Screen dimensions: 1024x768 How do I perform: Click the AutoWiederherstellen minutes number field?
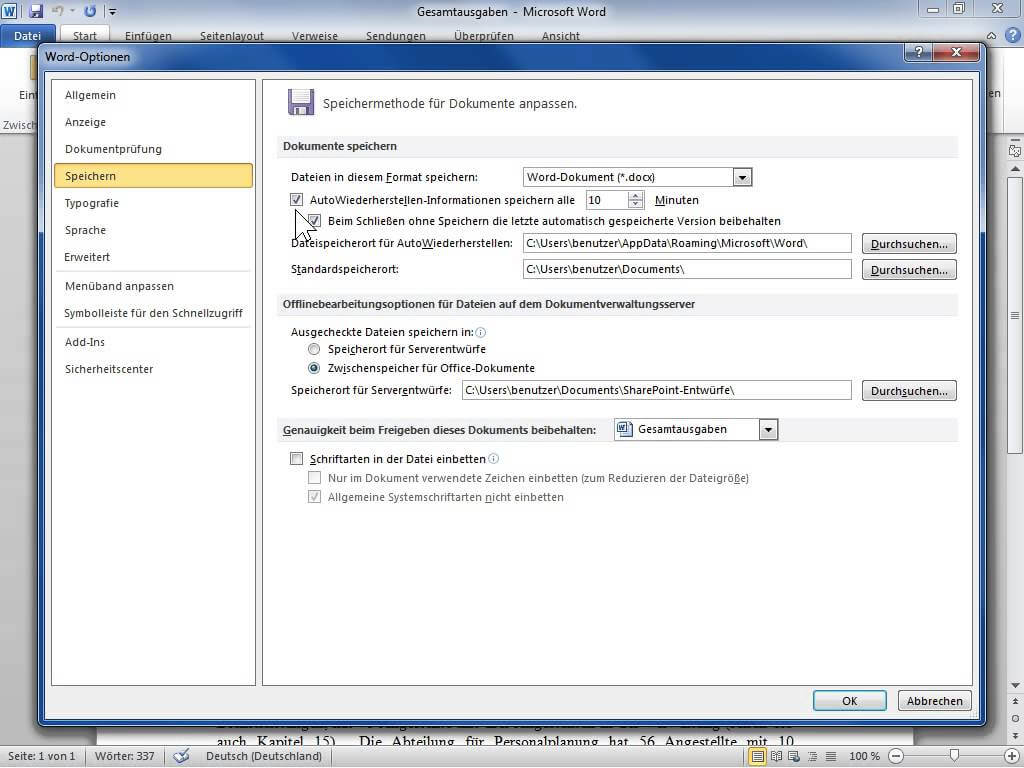tap(607, 200)
